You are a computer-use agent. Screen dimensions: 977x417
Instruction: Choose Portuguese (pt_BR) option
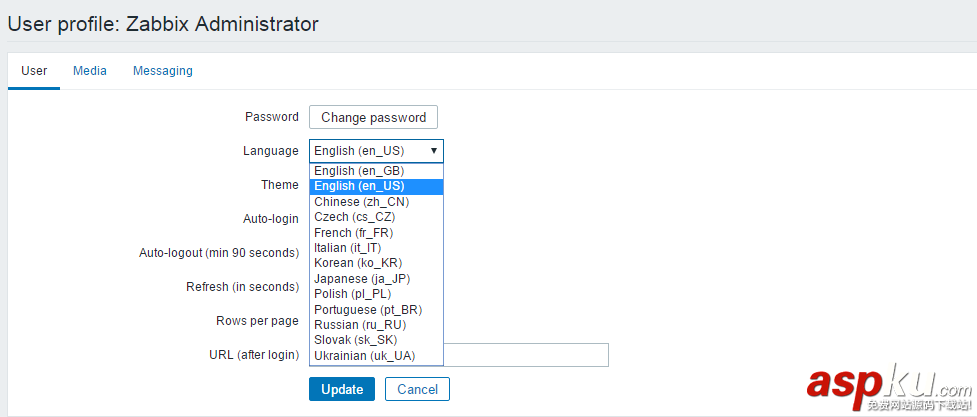point(368,310)
